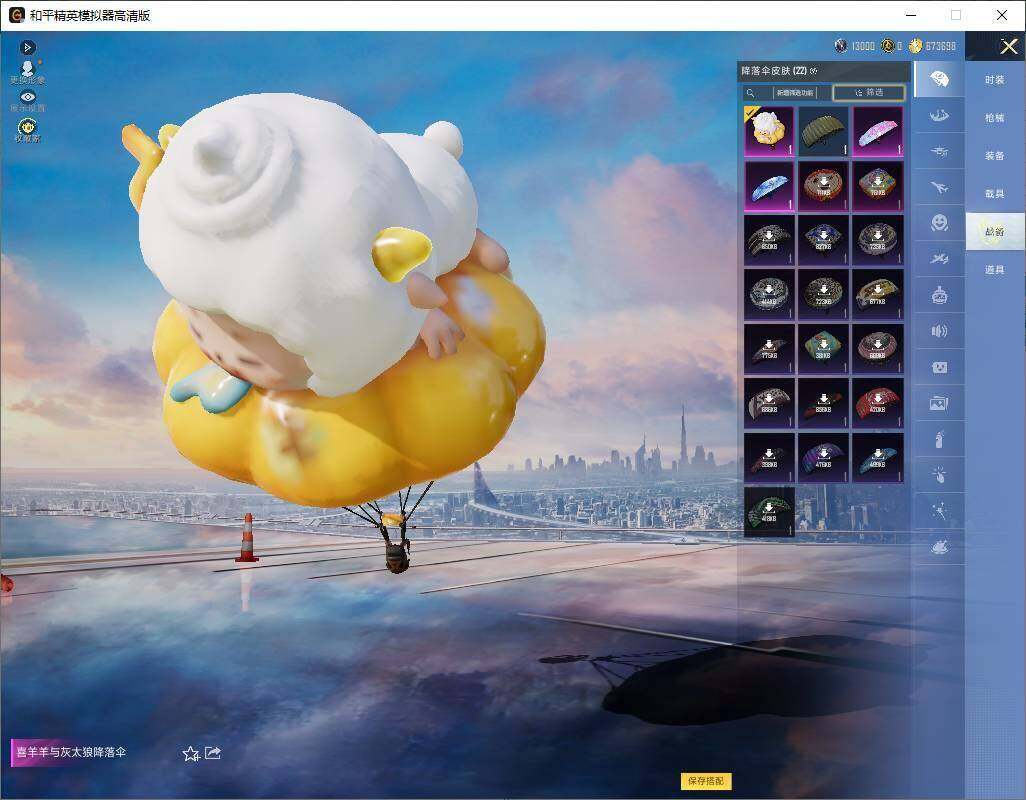
Task: Click the round play arrow icon
Action: coord(27,47)
